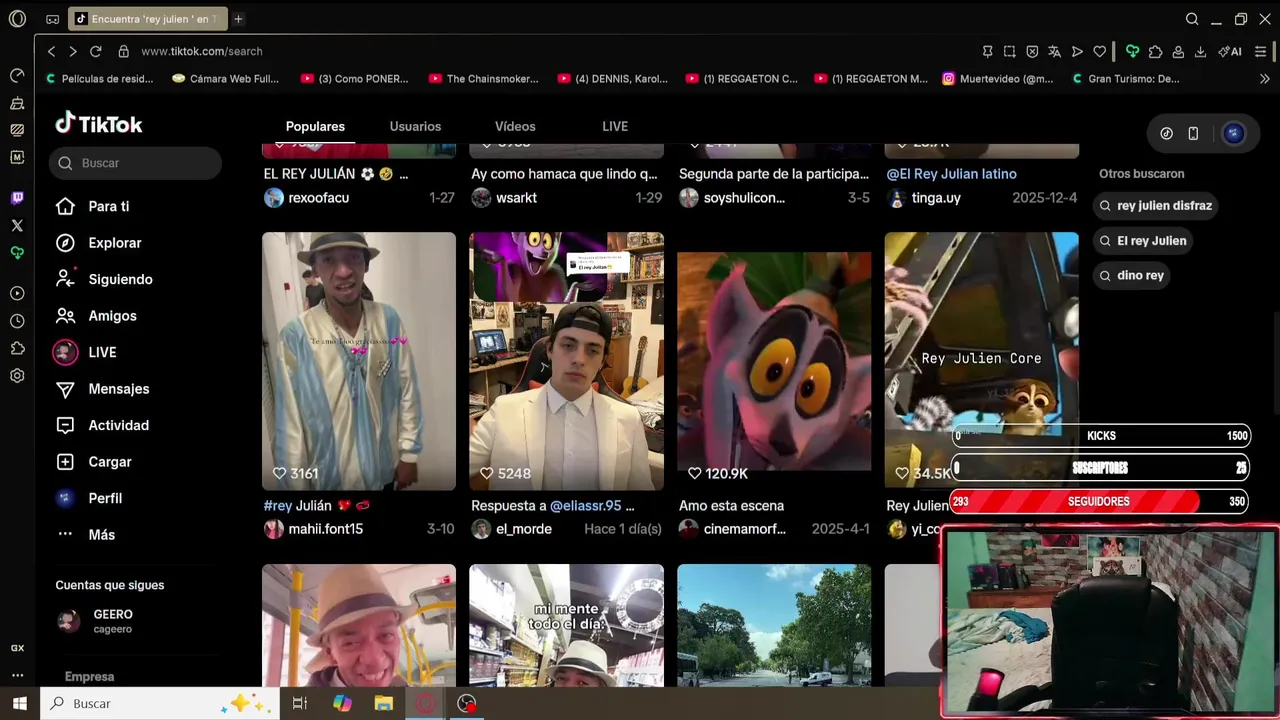The width and height of the screenshot is (1280, 720).
Task: Open Siguiendo feed
Action: 104,279
